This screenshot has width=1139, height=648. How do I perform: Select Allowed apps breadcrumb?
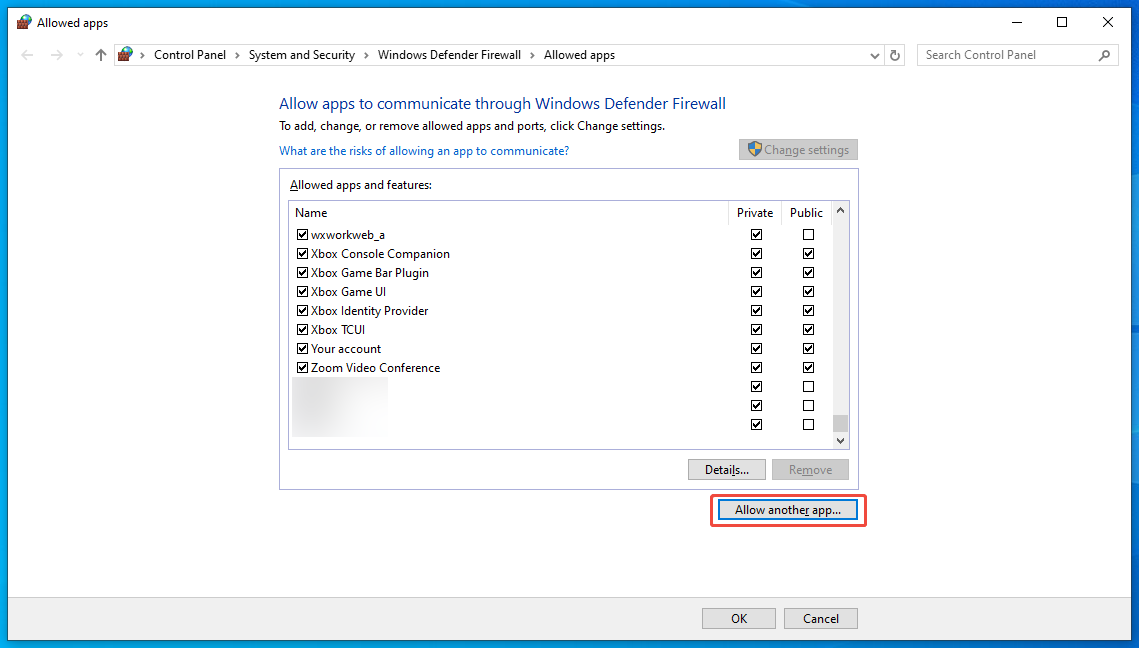(579, 55)
